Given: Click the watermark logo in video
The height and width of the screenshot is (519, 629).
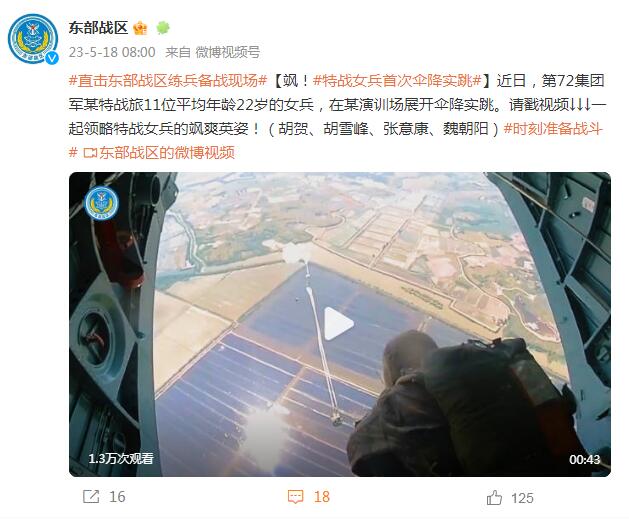Looking at the screenshot, I should (x=101, y=203).
